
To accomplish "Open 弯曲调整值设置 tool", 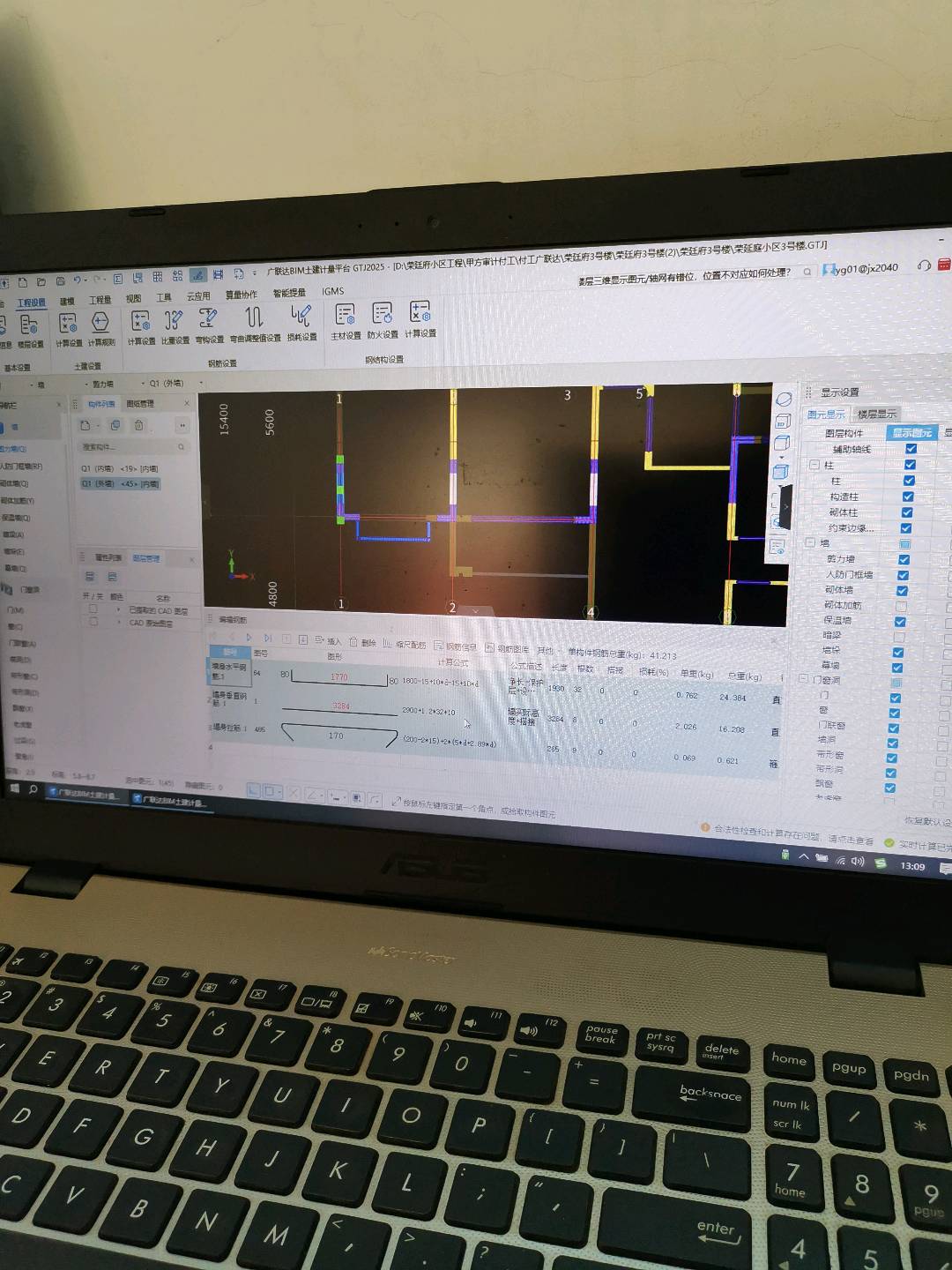I will [x=255, y=323].
